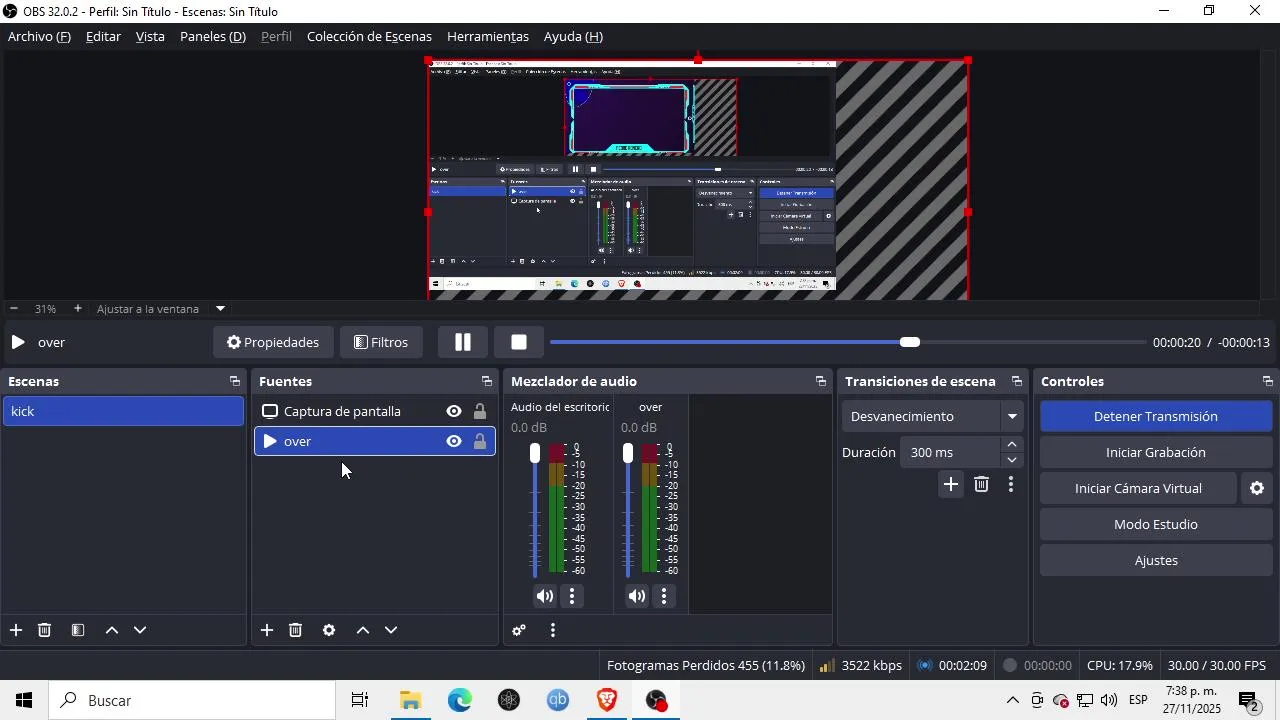This screenshot has height=720, width=1280.
Task: Open Ajustes settings button
Action: point(1156,560)
